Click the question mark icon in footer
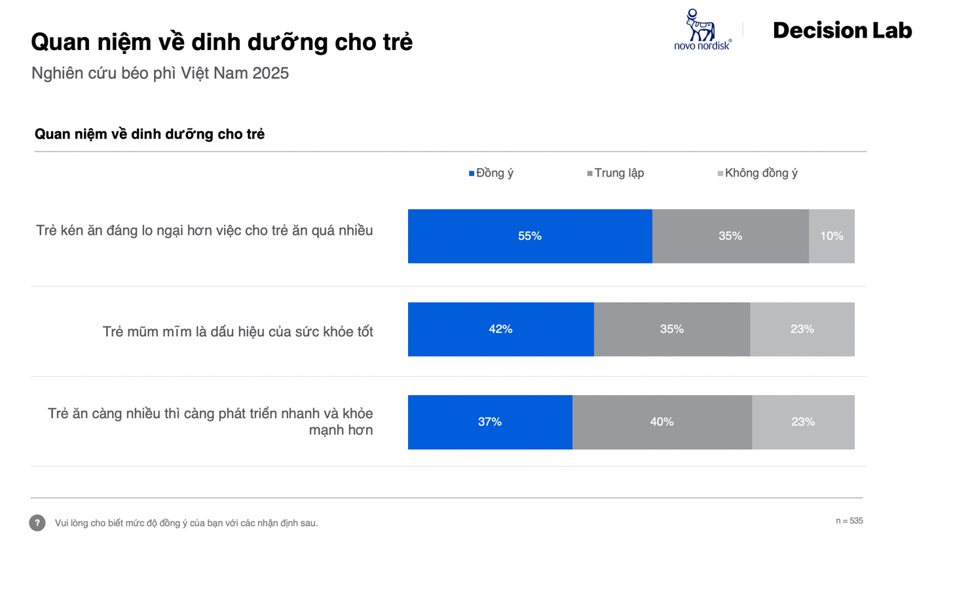The height and width of the screenshot is (610, 954). pos(37,523)
